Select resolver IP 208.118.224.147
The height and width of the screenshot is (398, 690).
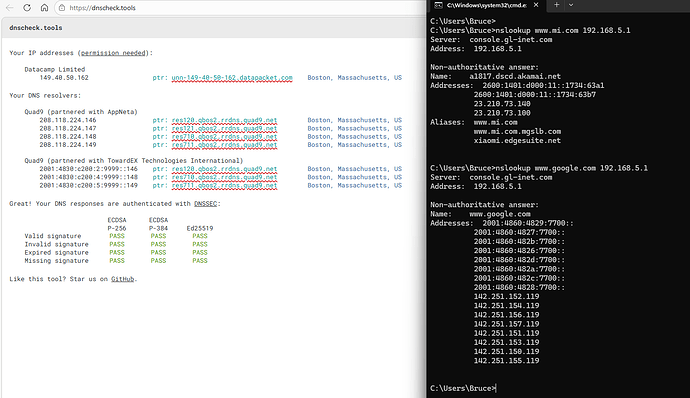tap(68, 128)
